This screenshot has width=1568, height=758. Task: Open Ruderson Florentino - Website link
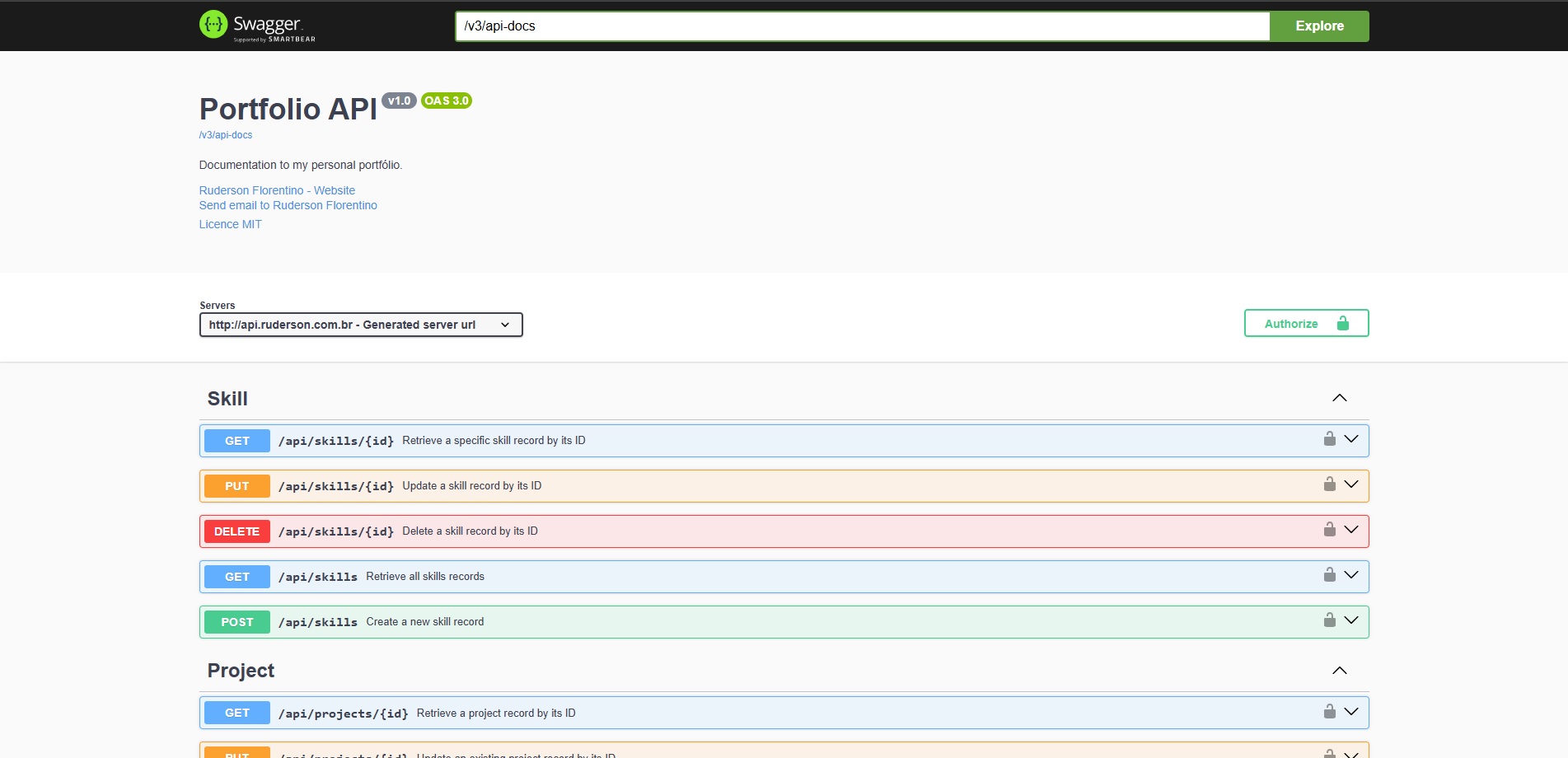277,190
